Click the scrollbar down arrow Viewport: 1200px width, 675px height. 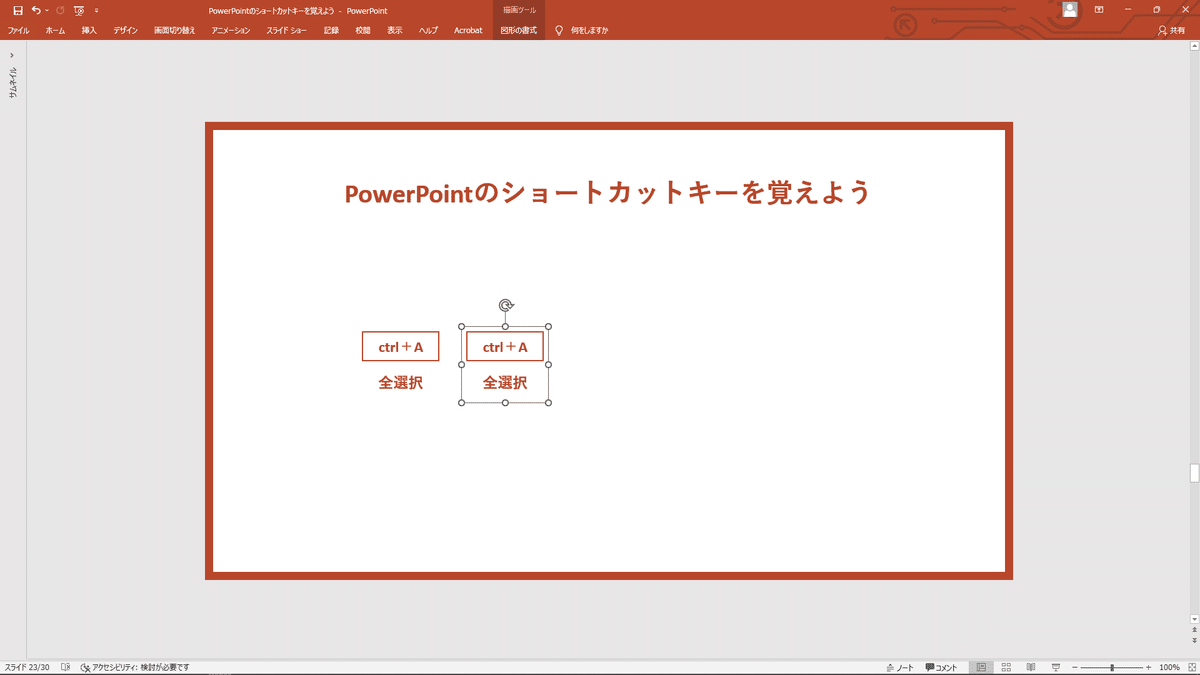1194,620
